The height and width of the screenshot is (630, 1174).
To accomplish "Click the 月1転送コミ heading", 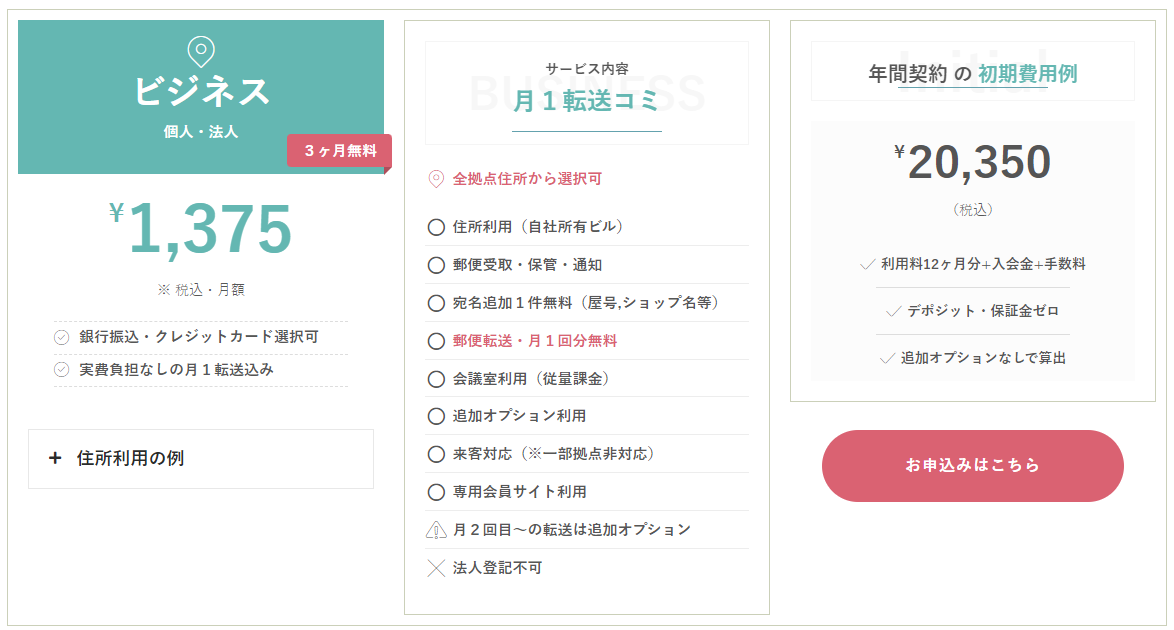I will click(x=586, y=100).
